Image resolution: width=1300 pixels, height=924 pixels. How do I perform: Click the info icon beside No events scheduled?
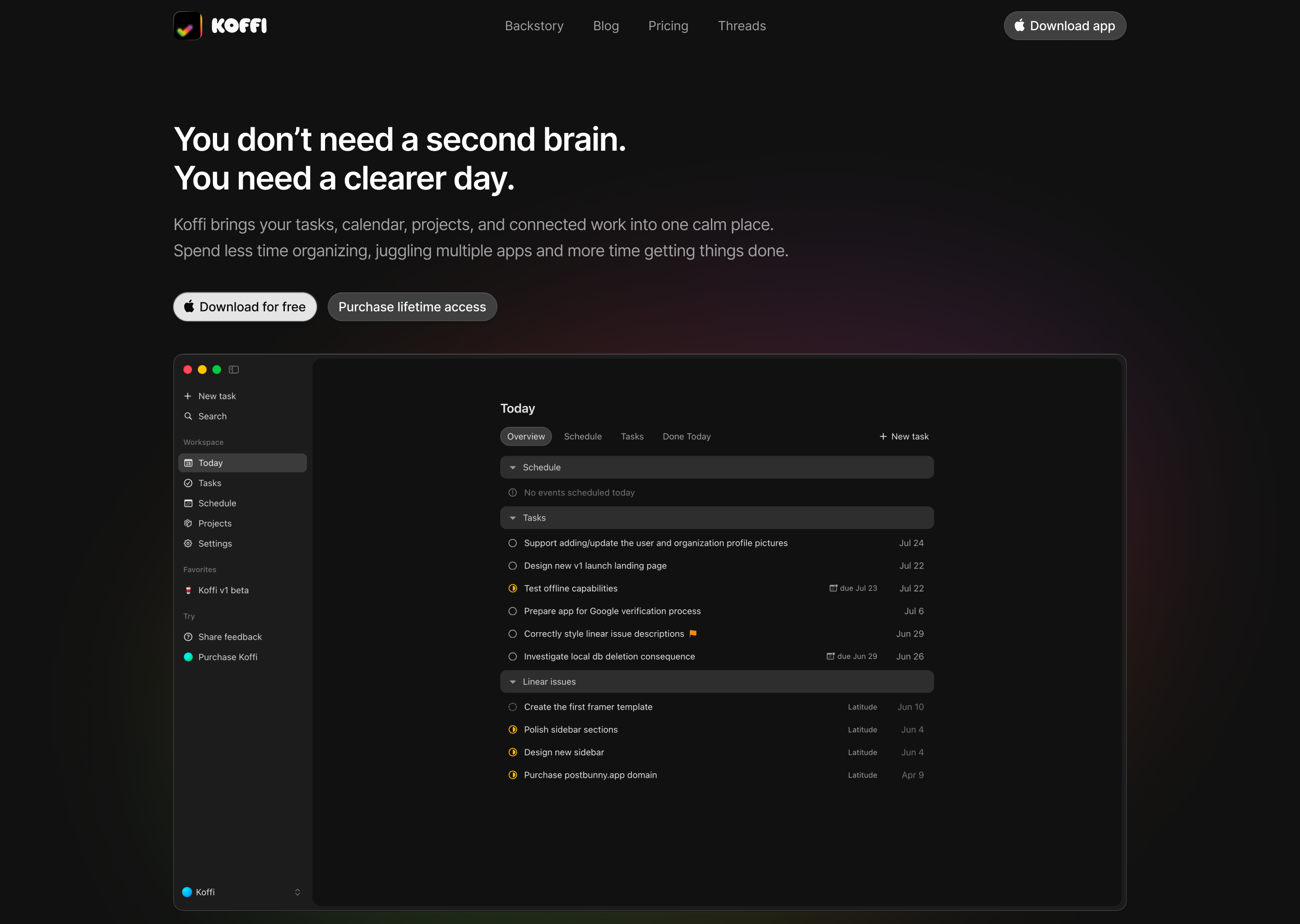pyautogui.click(x=513, y=493)
